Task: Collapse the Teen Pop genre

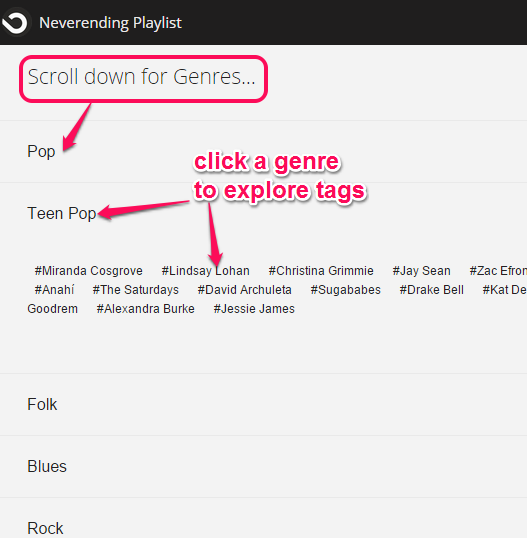Action: point(62,213)
